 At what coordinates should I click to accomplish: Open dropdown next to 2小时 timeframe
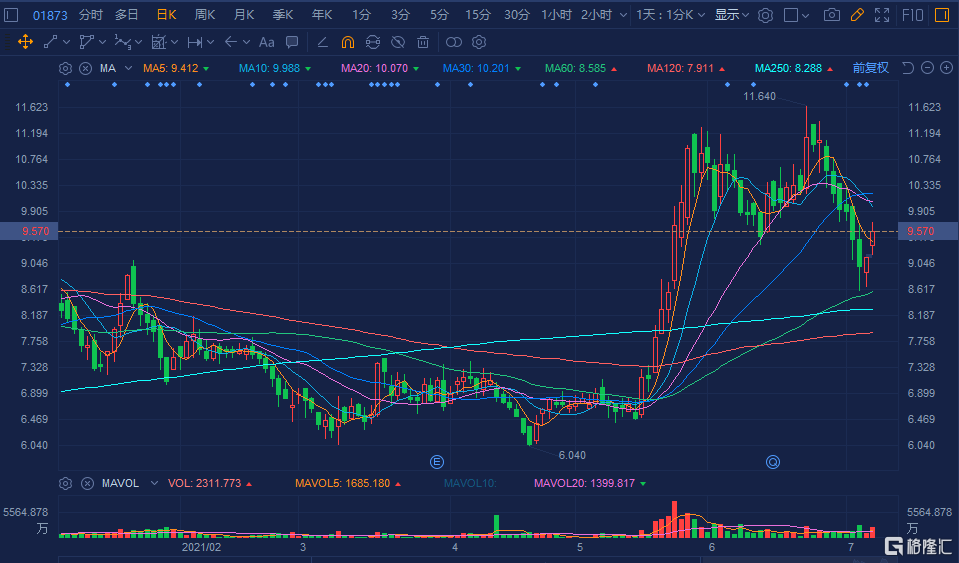click(623, 15)
